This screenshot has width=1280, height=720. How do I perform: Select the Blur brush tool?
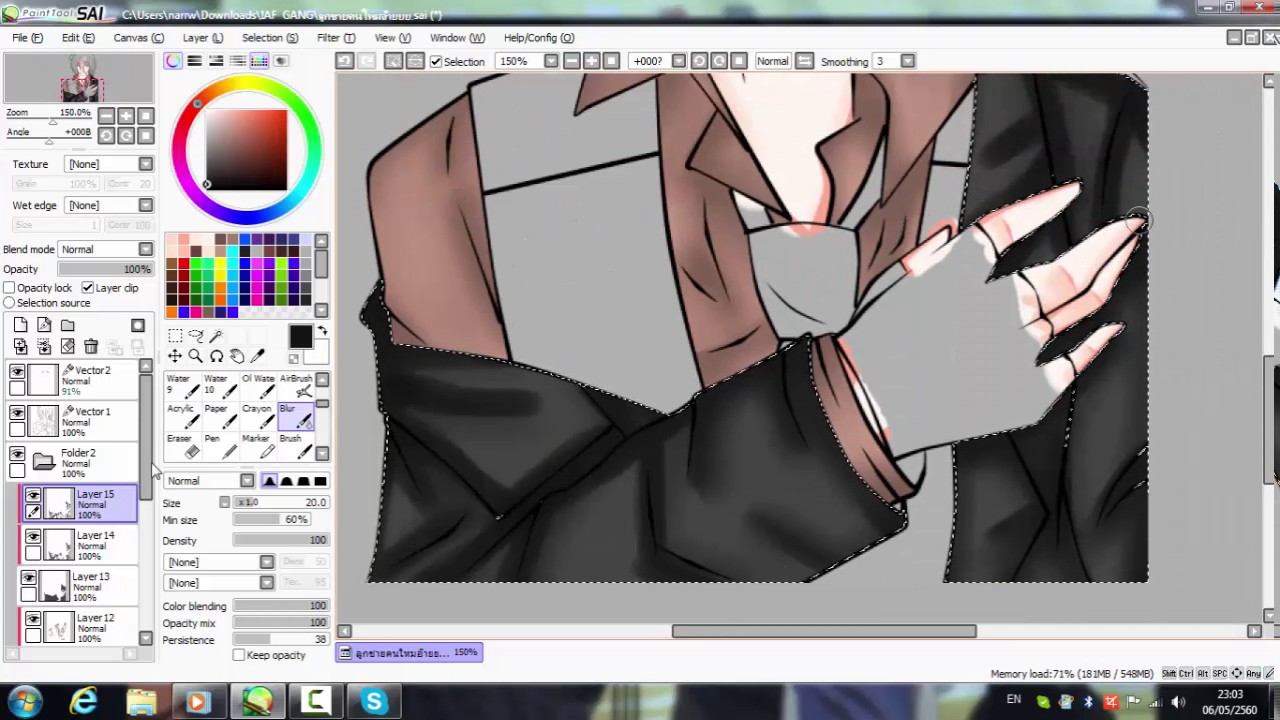[x=296, y=416]
